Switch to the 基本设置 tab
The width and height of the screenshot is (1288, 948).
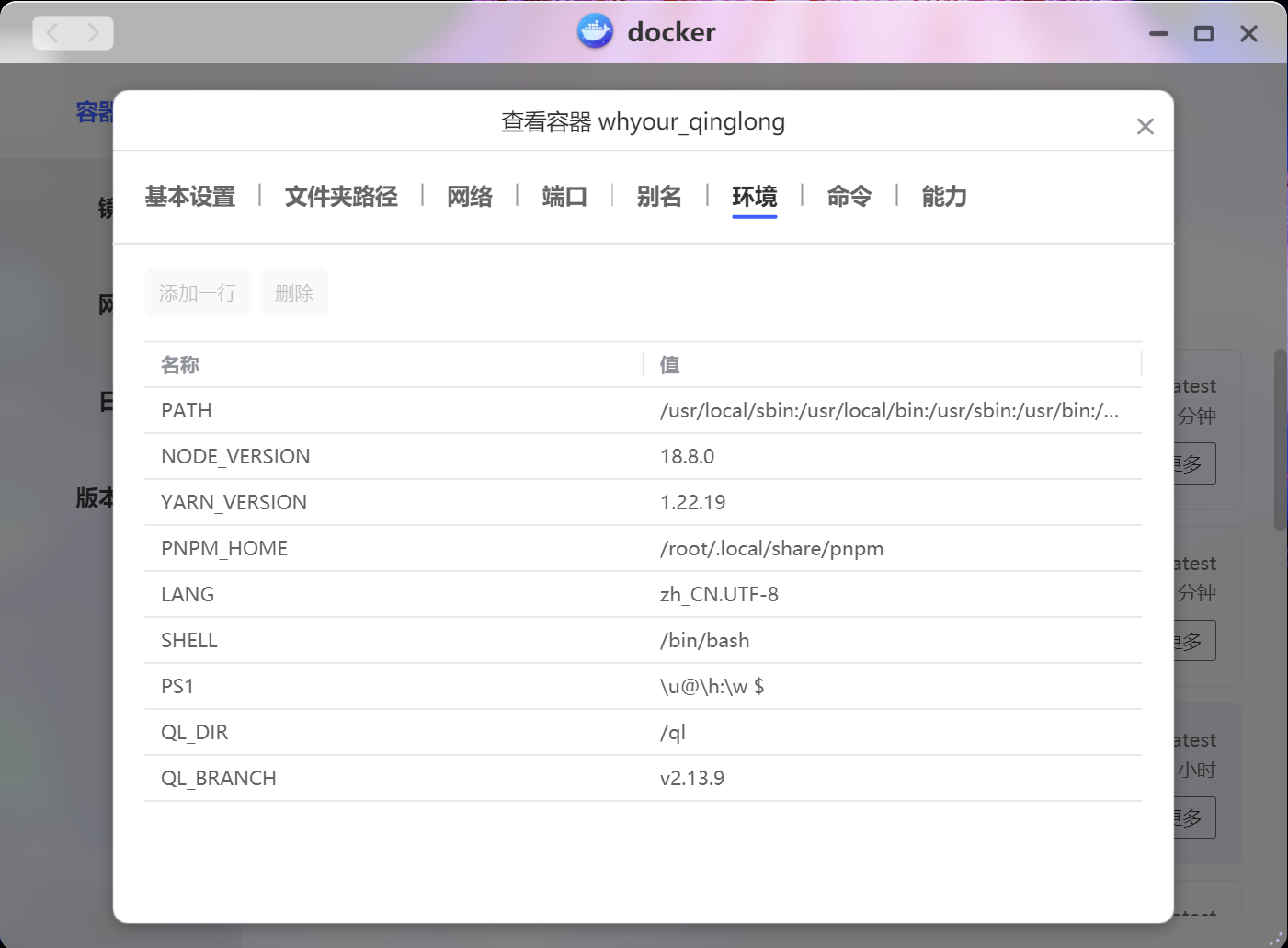point(190,197)
